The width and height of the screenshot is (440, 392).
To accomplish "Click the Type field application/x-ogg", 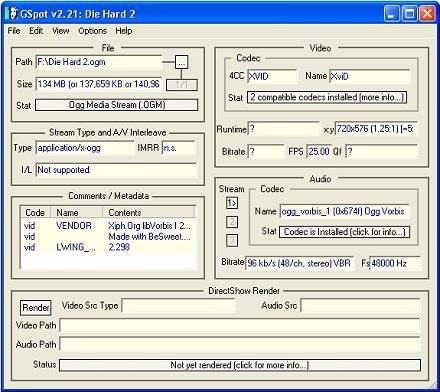I will [x=85, y=148].
